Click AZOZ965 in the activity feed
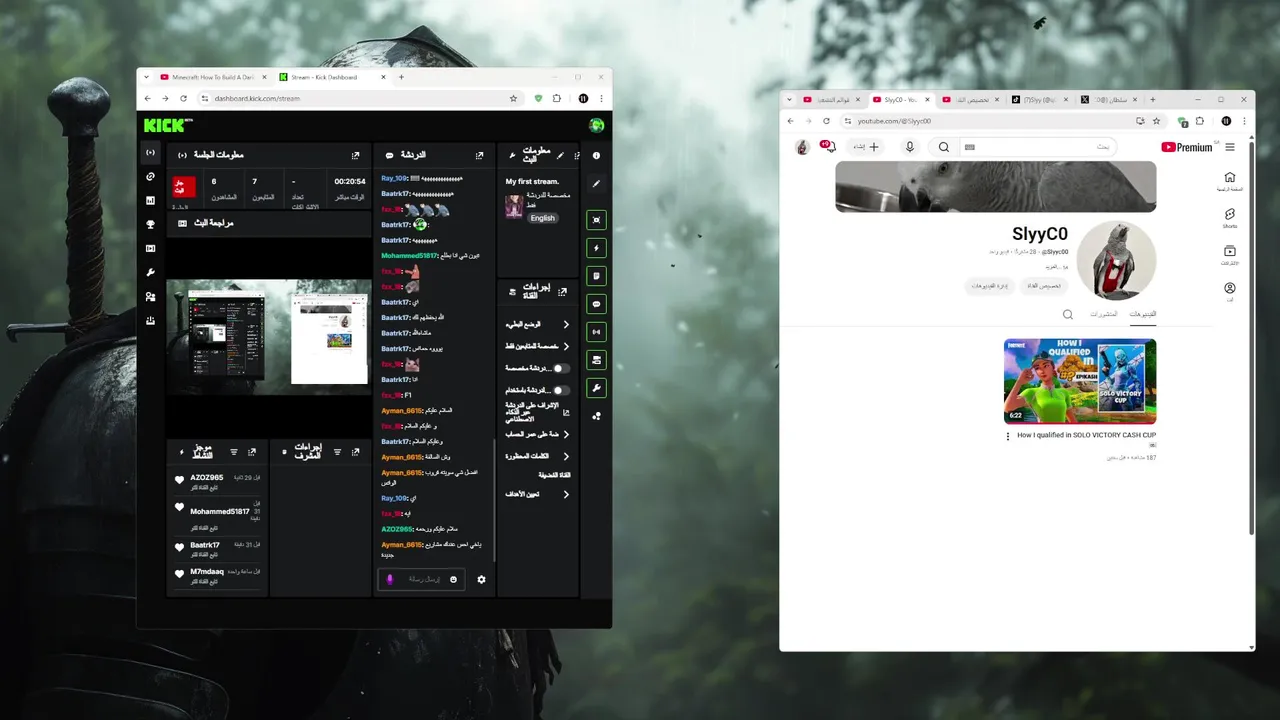Screen dimensions: 1280x720 coord(207,477)
